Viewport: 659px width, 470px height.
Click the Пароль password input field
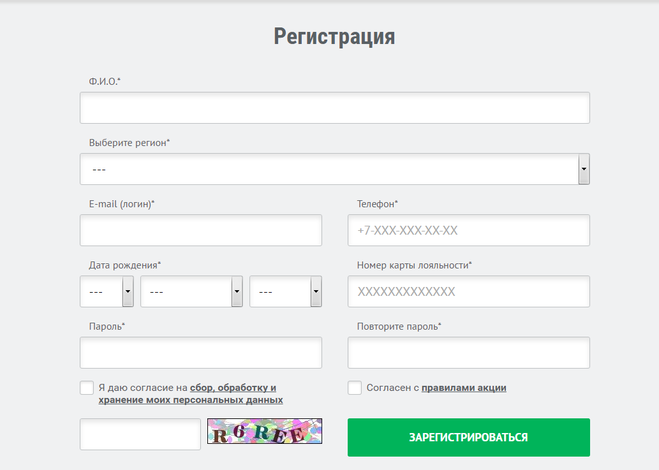(200, 353)
